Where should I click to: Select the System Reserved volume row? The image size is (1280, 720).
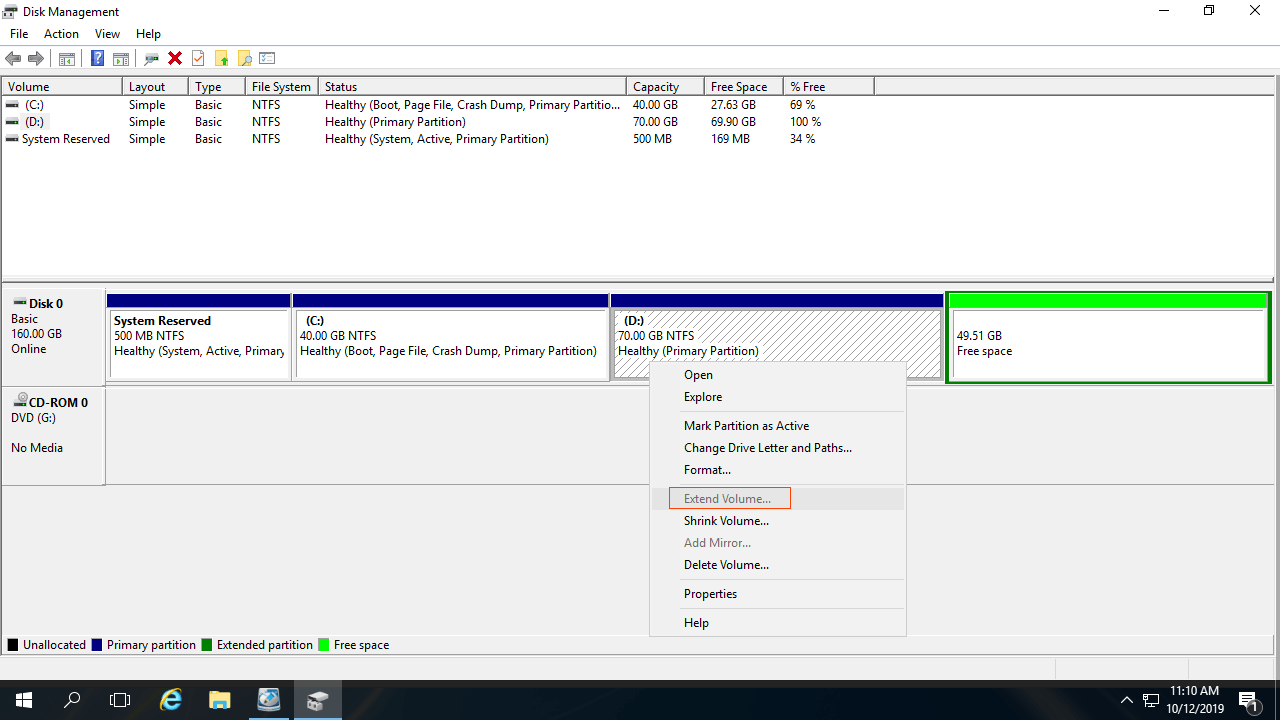65,139
